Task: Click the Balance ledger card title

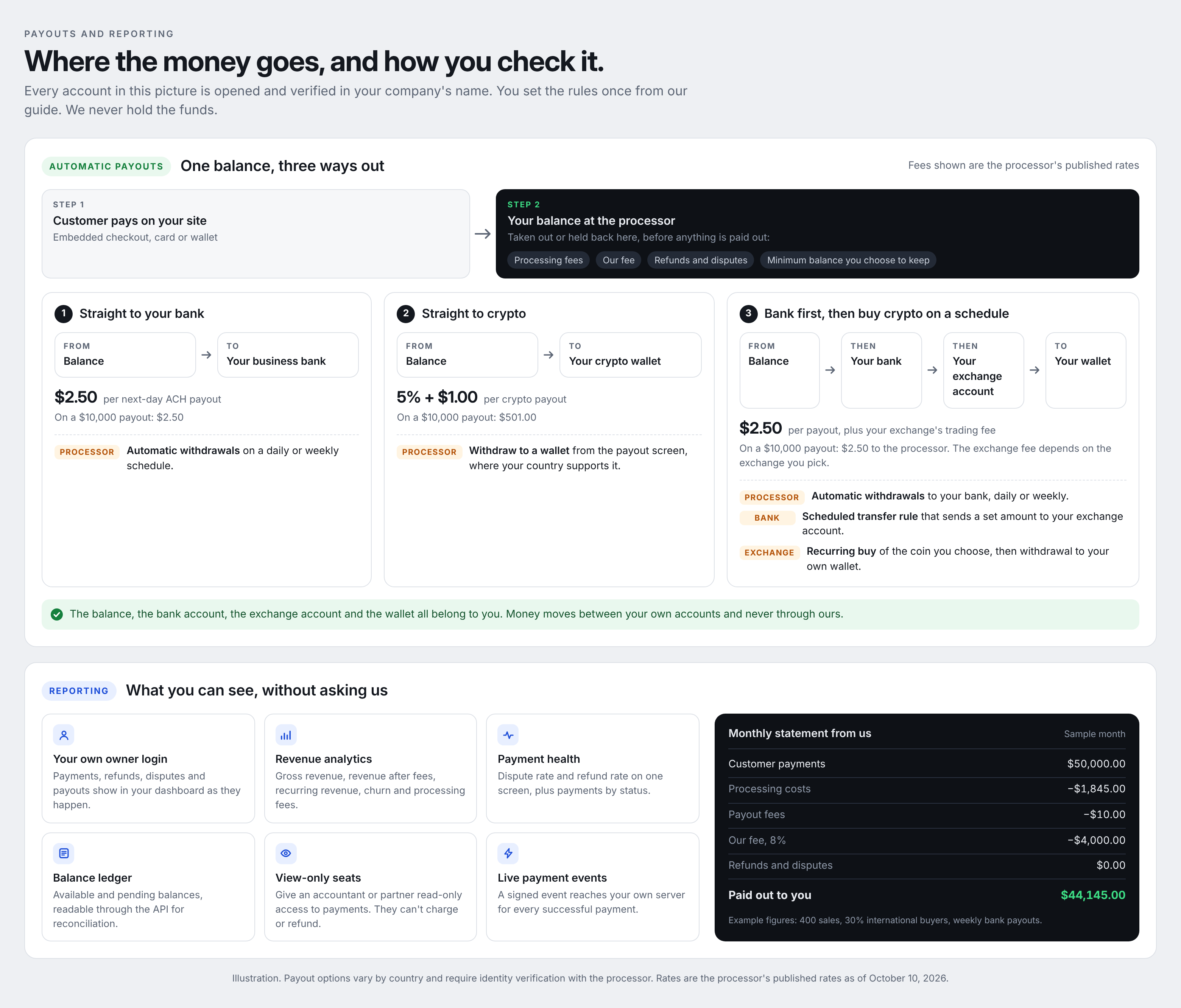Action: coord(92,878)
